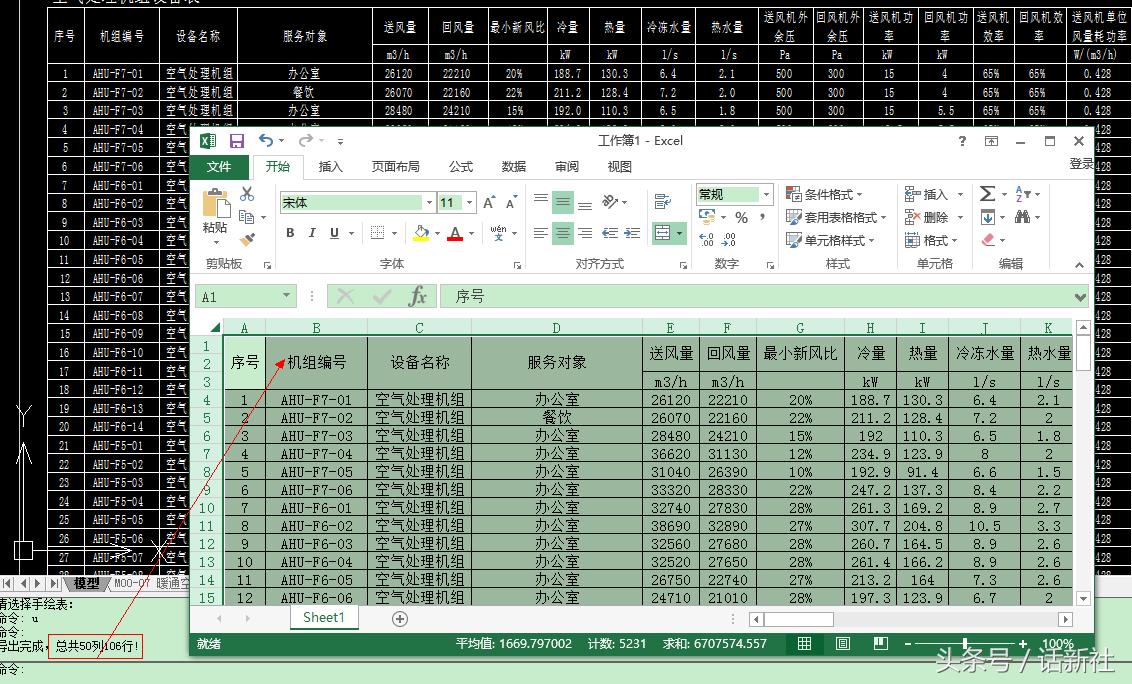Switch to the 插入 ribbon tab
Viewport: 1132px width, 684px height.
(330, 167)
